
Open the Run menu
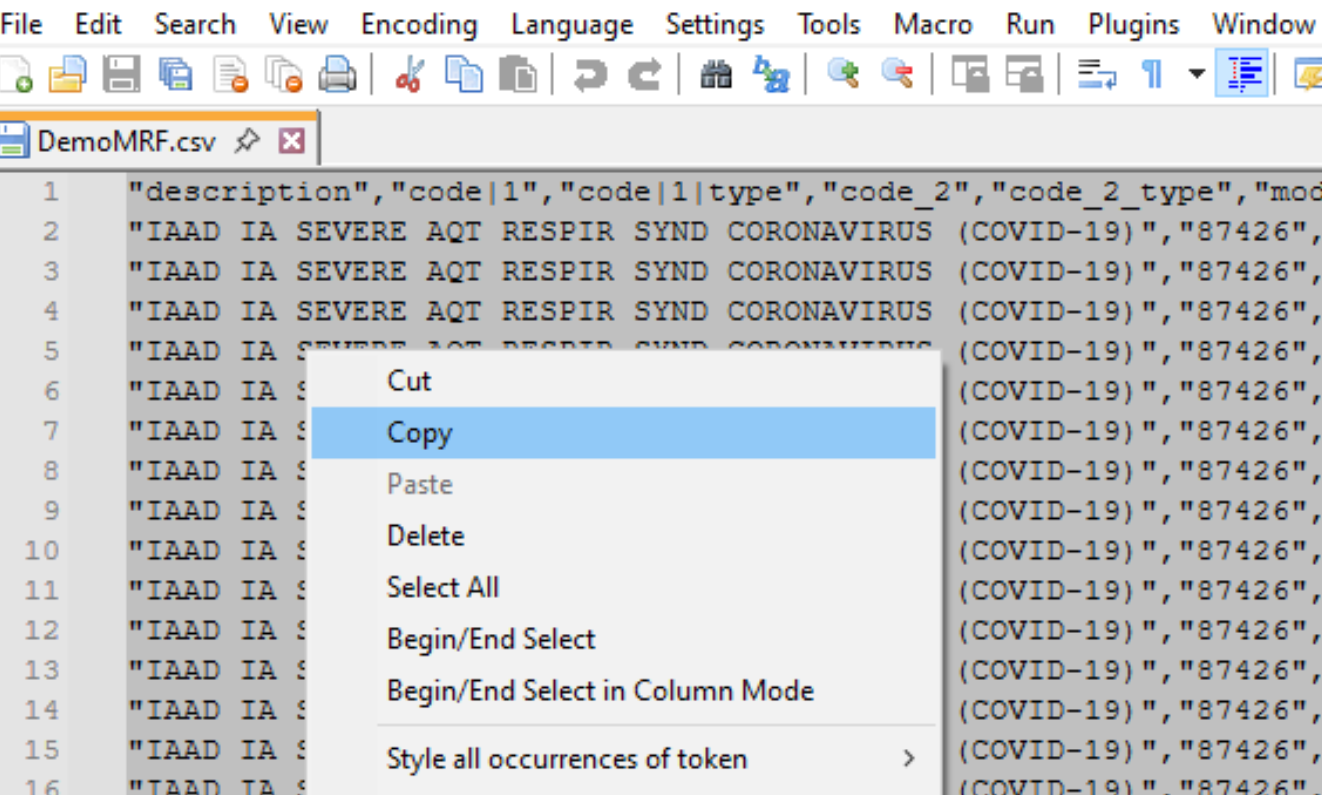pos(1030,23)
